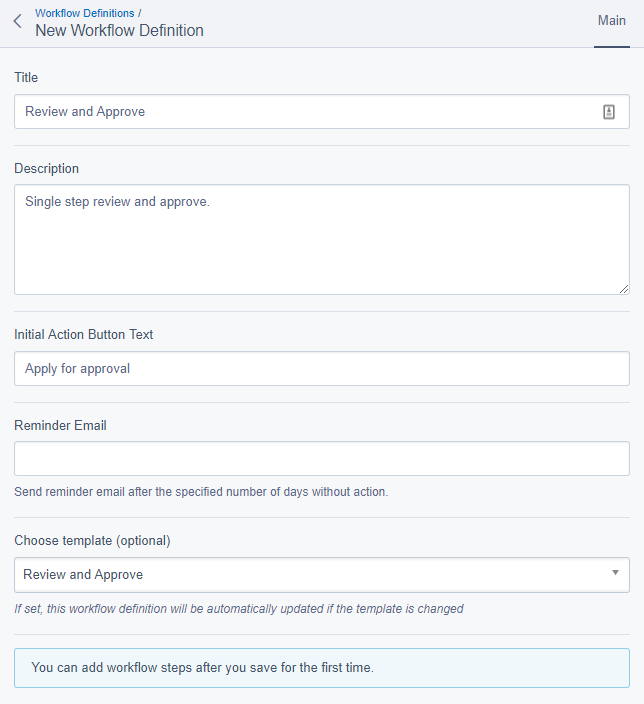Click the Description box resize handle
This screenshot has width=644, height=704.
[623, 288]
